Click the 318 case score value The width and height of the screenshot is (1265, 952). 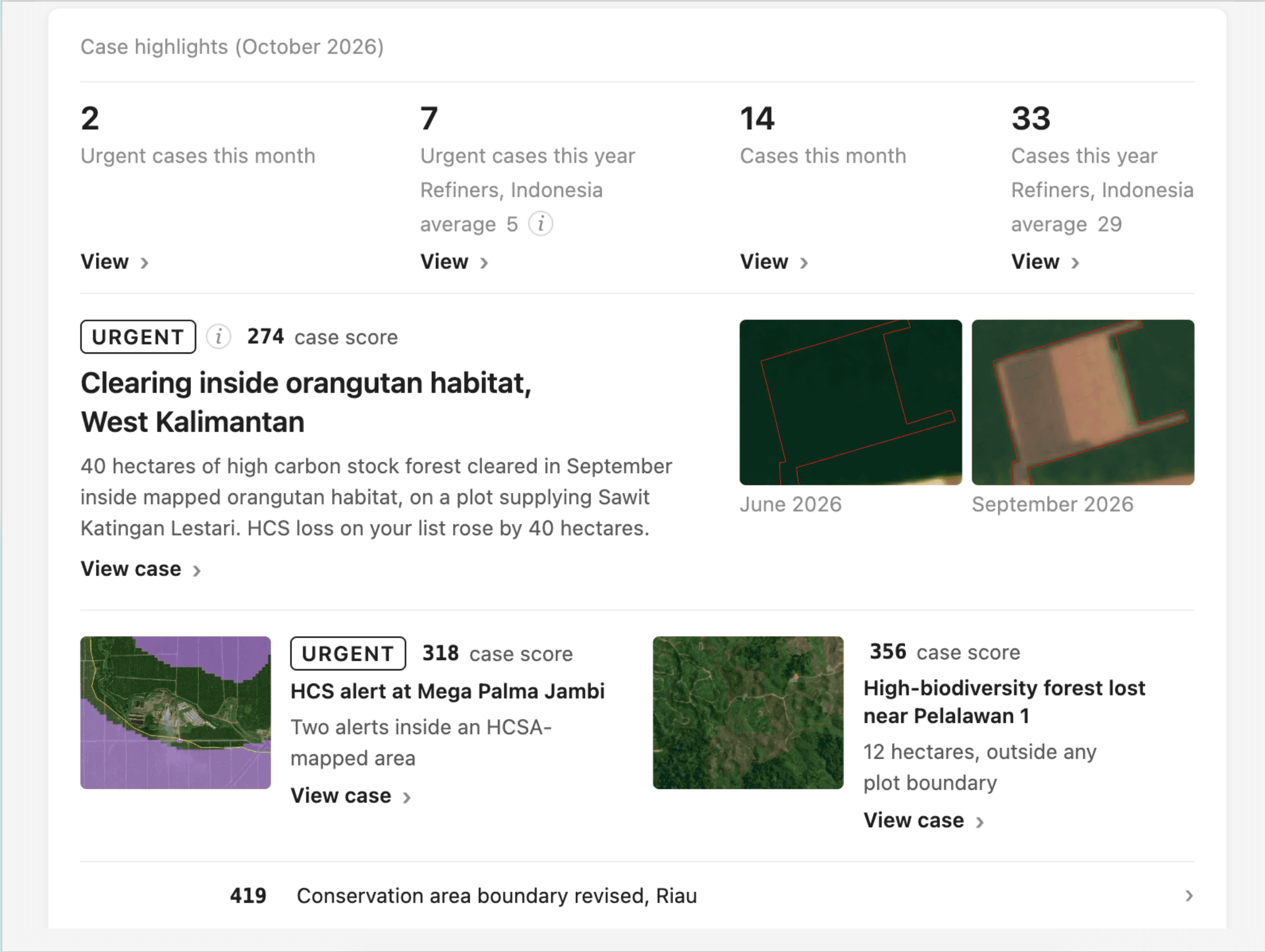pyautogui.click(x=440, y=654)
